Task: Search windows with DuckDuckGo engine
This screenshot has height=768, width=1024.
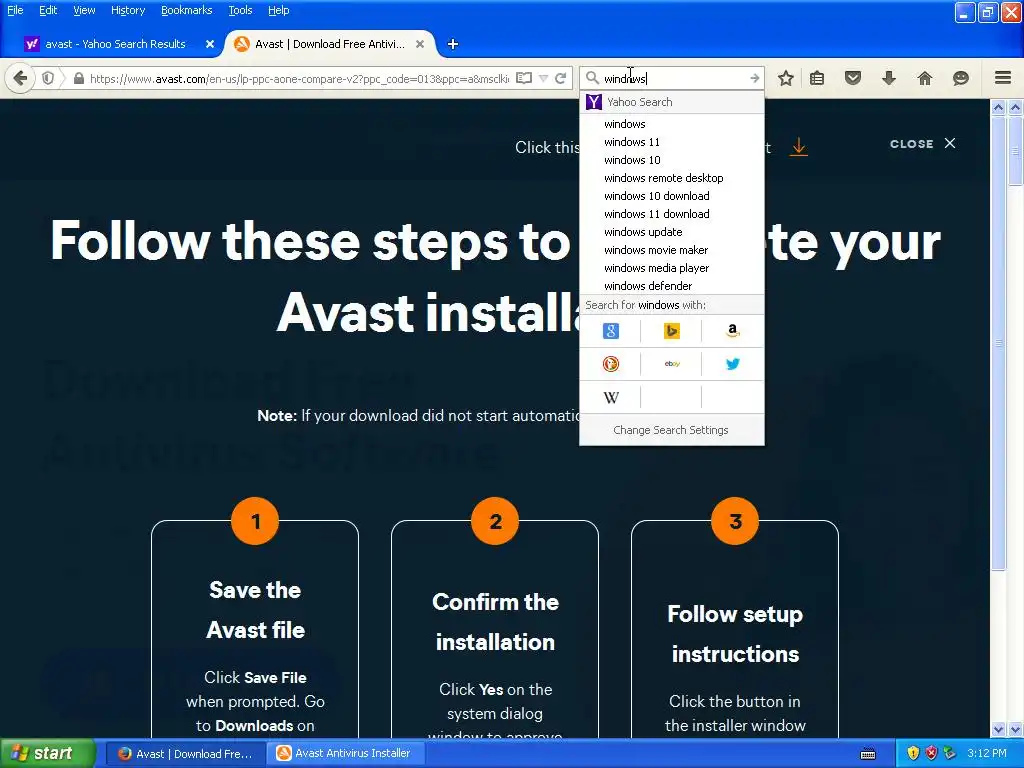Action: [611, 364]
